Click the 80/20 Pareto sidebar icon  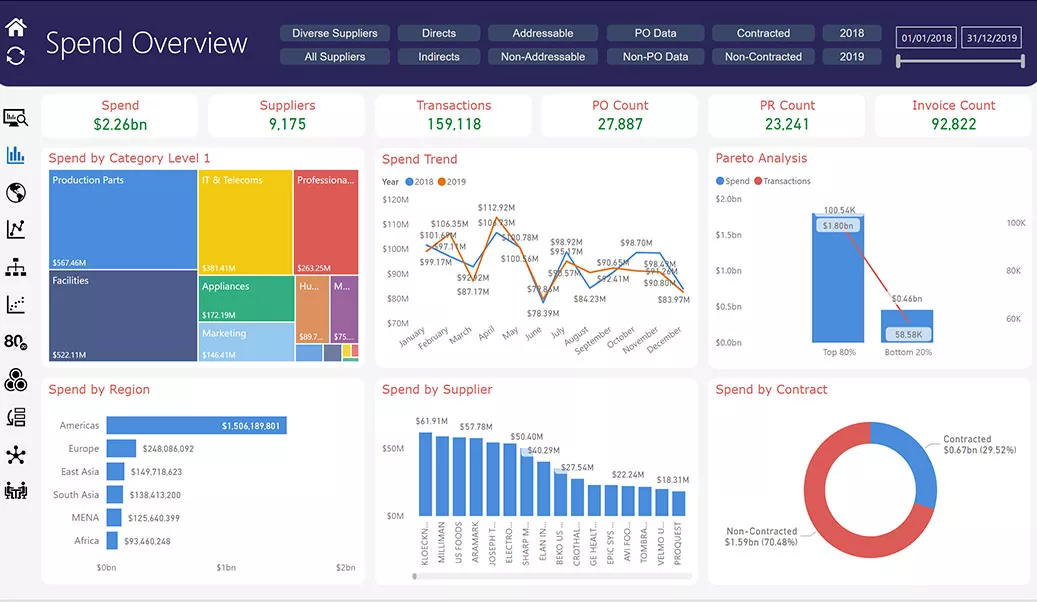click(16, 342)
